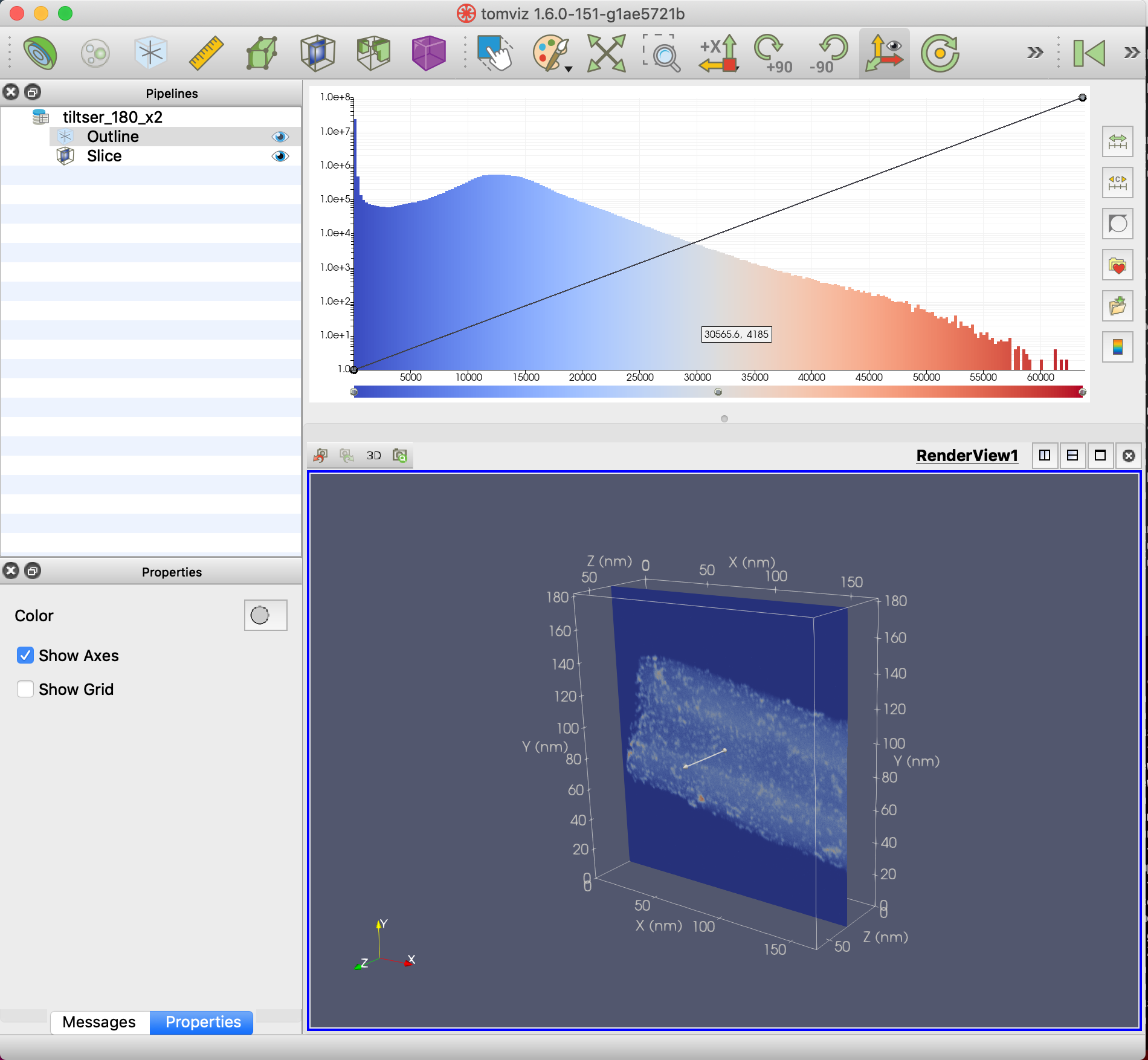
Task: Click the center of rotation reset icon
Action: pyautogui.click(x=940, y=53)
